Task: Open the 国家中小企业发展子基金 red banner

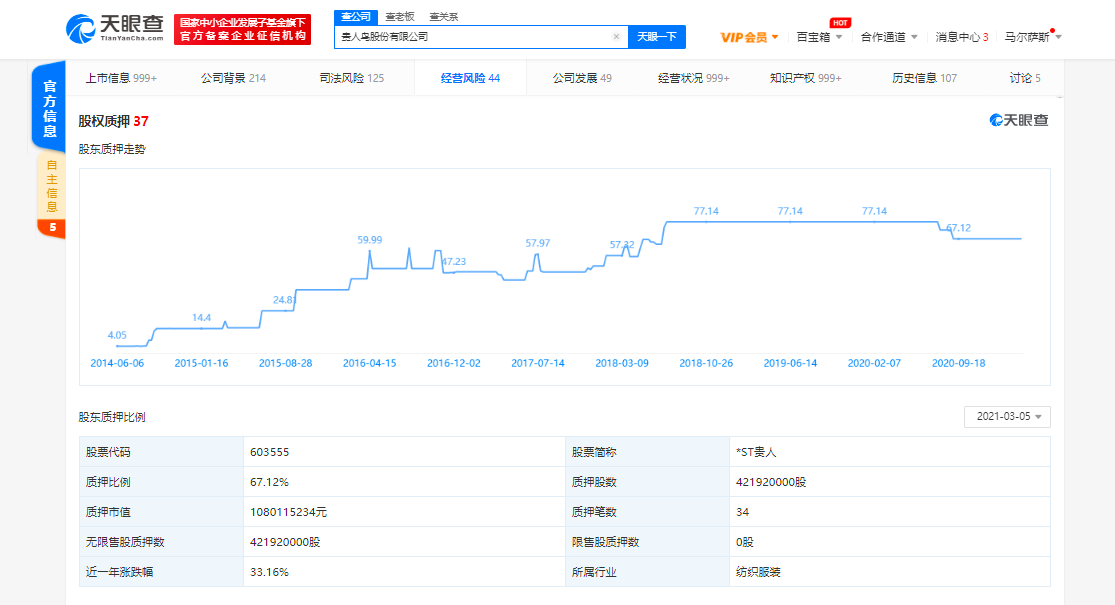Action: click(242, 29)
